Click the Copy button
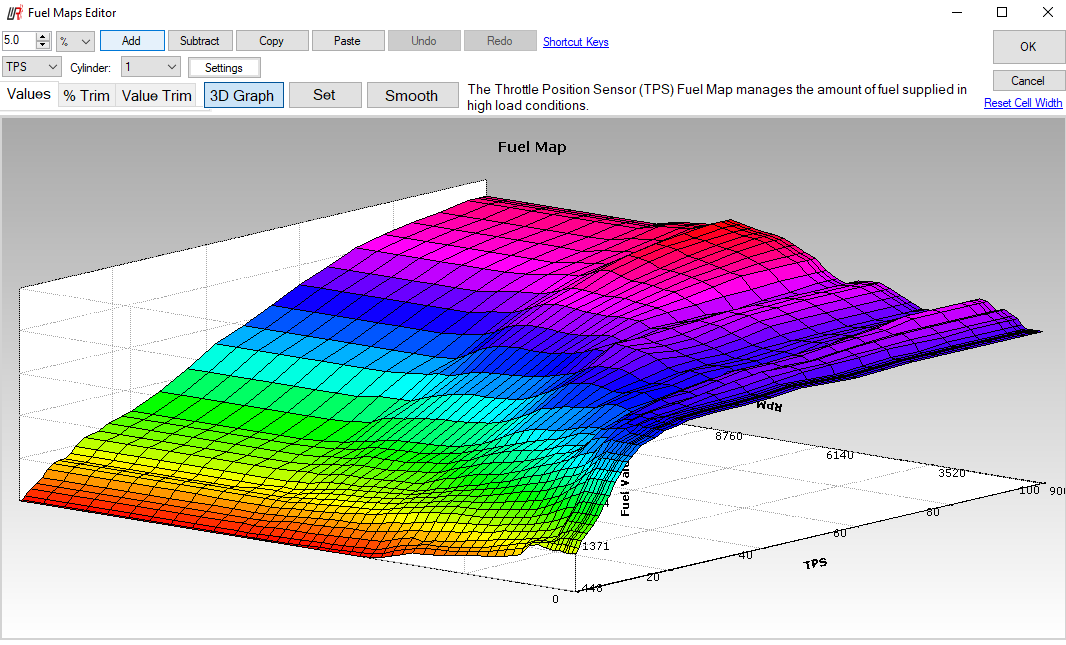1066x645 pixels. [271, 41]
